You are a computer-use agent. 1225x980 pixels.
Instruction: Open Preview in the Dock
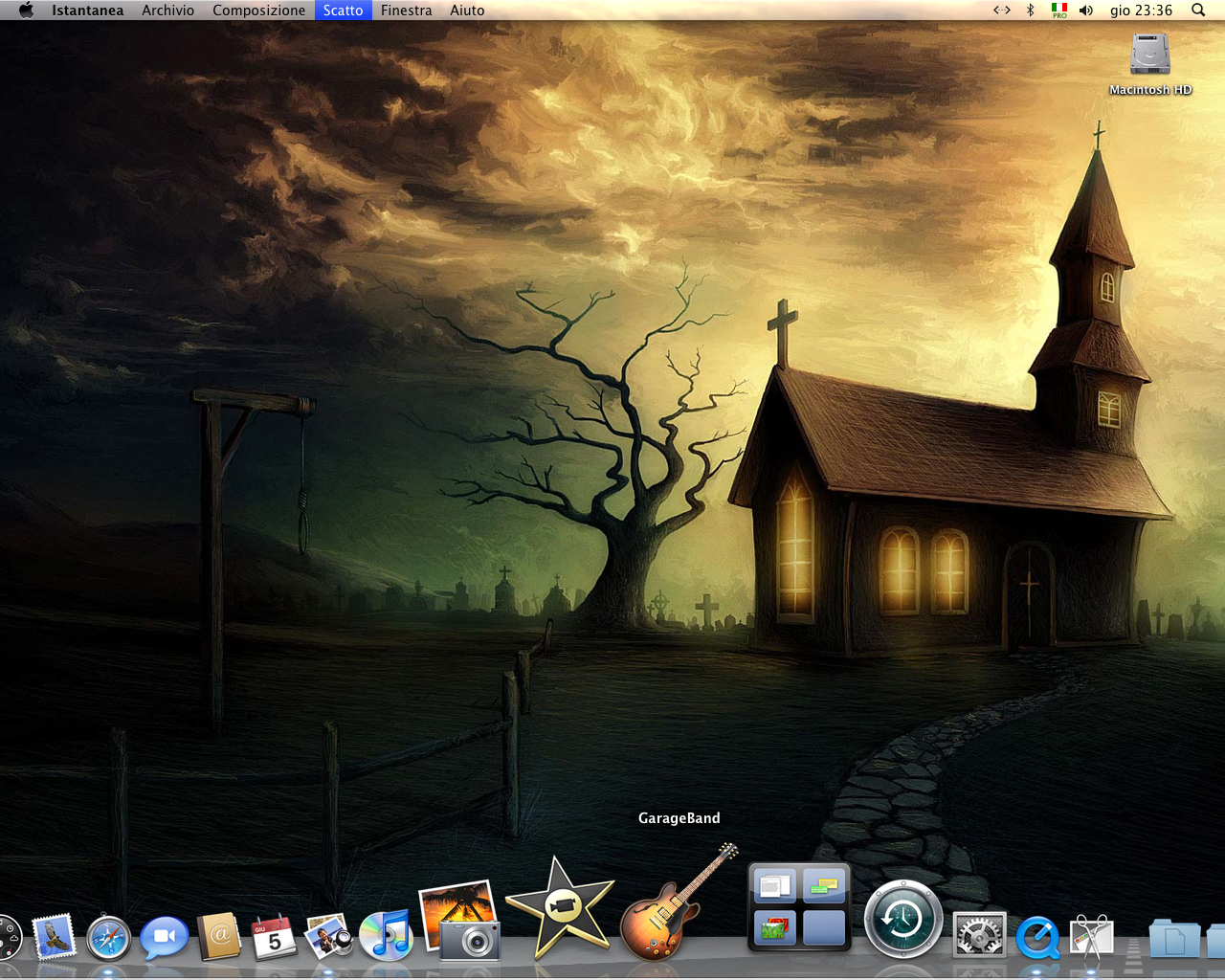(x=328, y=936)
